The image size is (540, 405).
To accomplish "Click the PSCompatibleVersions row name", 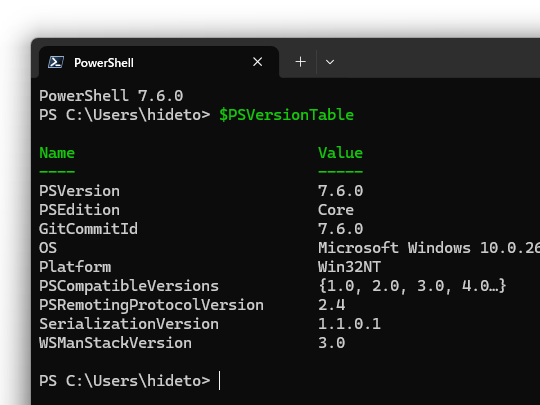I will (129, 286).
